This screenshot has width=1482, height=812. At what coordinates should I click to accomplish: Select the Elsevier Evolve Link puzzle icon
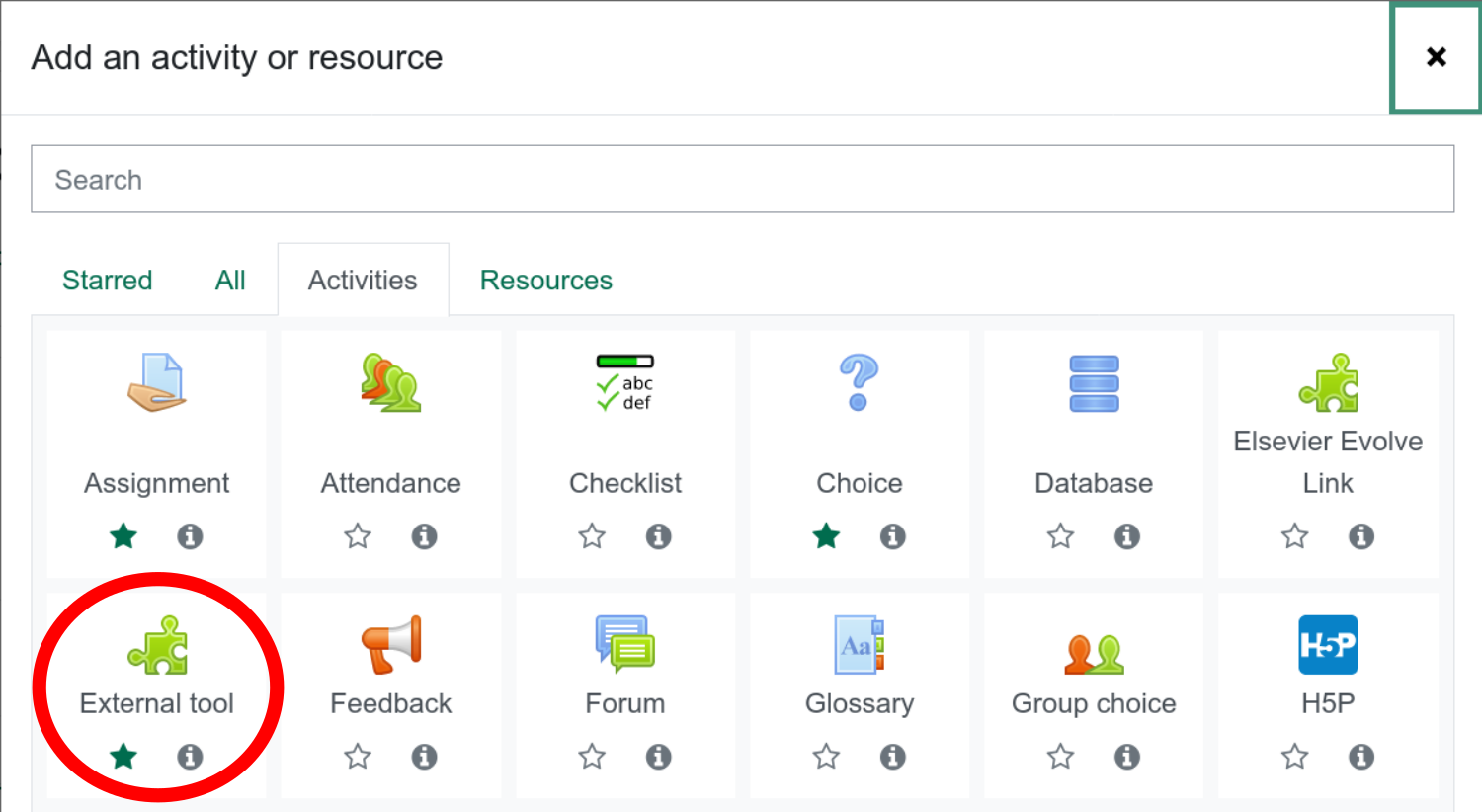coord(1328,382)
